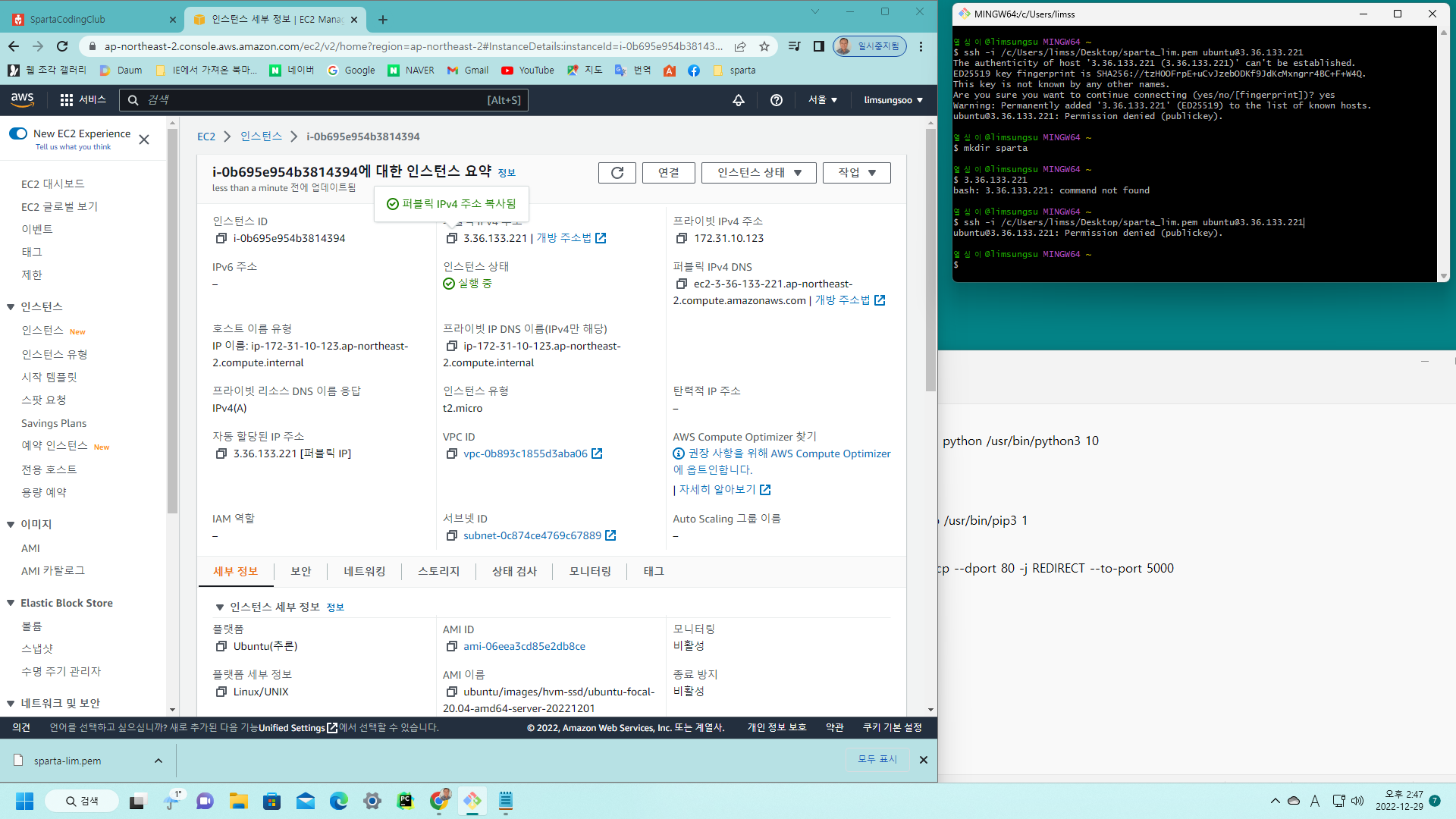
Task: Switch to the 보안 tab
Action: coord(301,572)
